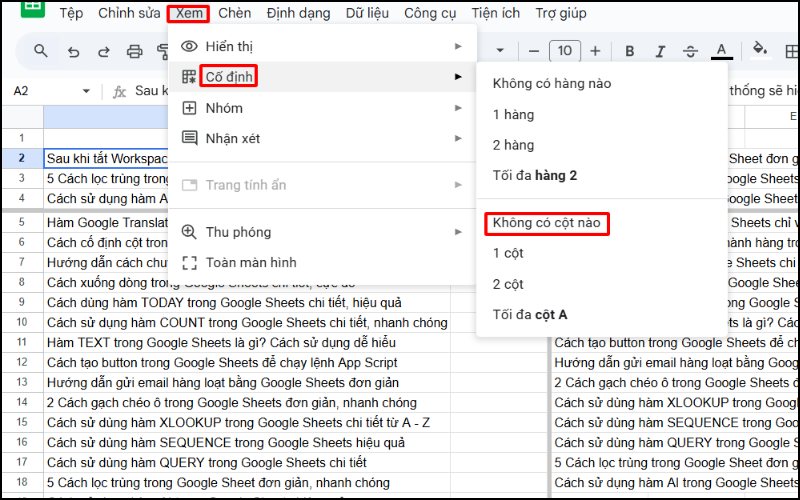
Task: Choose Toàn màn hình option
Action: pyautogui.click(x=322, y=263)
